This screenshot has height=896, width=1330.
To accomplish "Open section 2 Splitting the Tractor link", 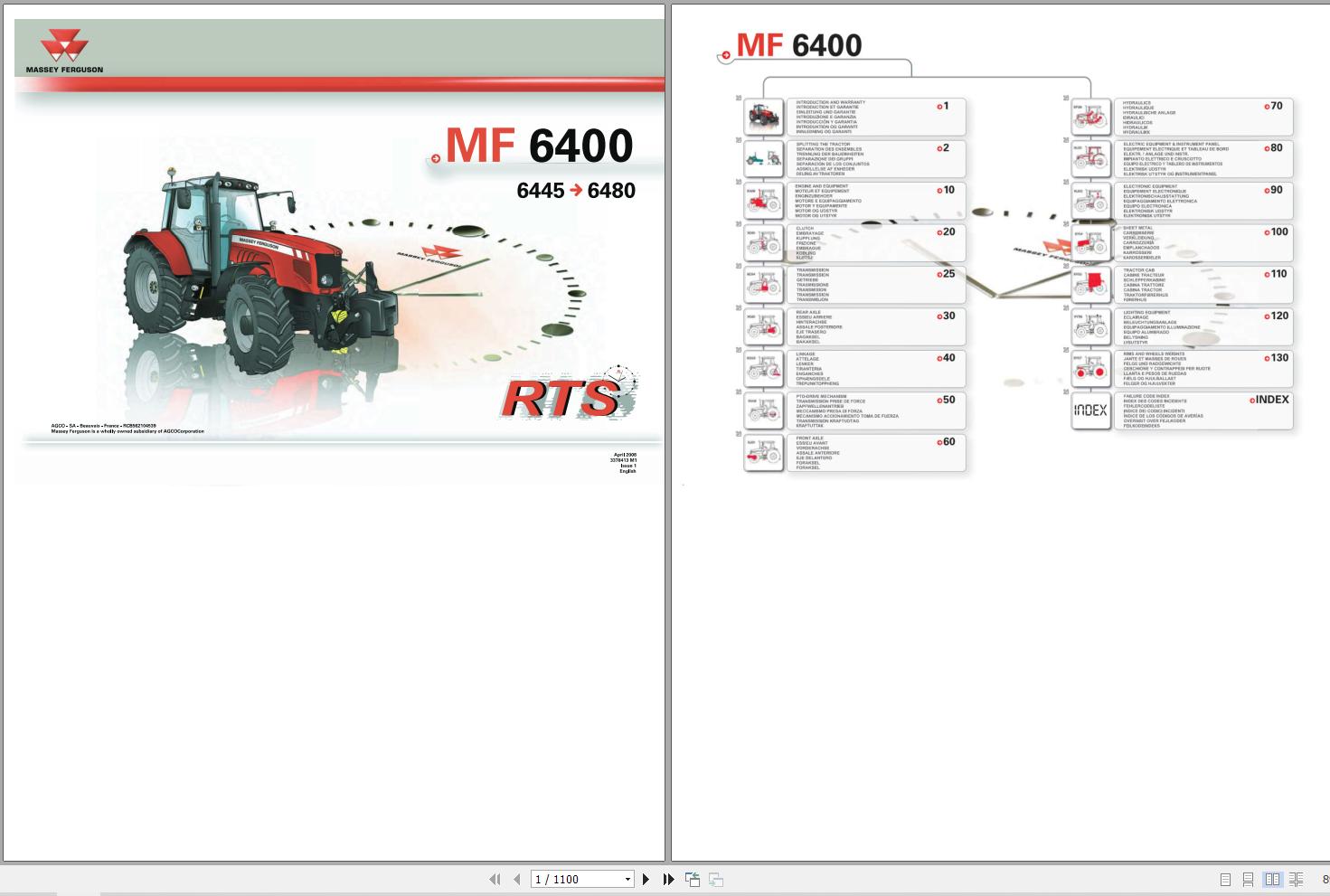I will (x=876, y=159).
